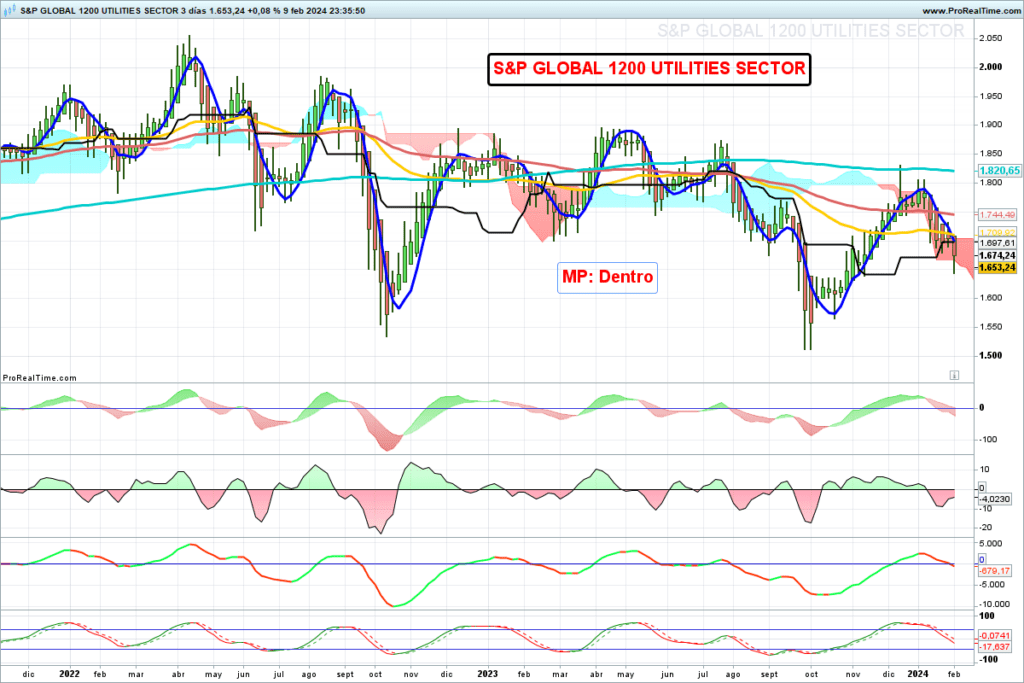
Task: Select the +0,08 % change in the title bar
Action: [x=264, y=10]
